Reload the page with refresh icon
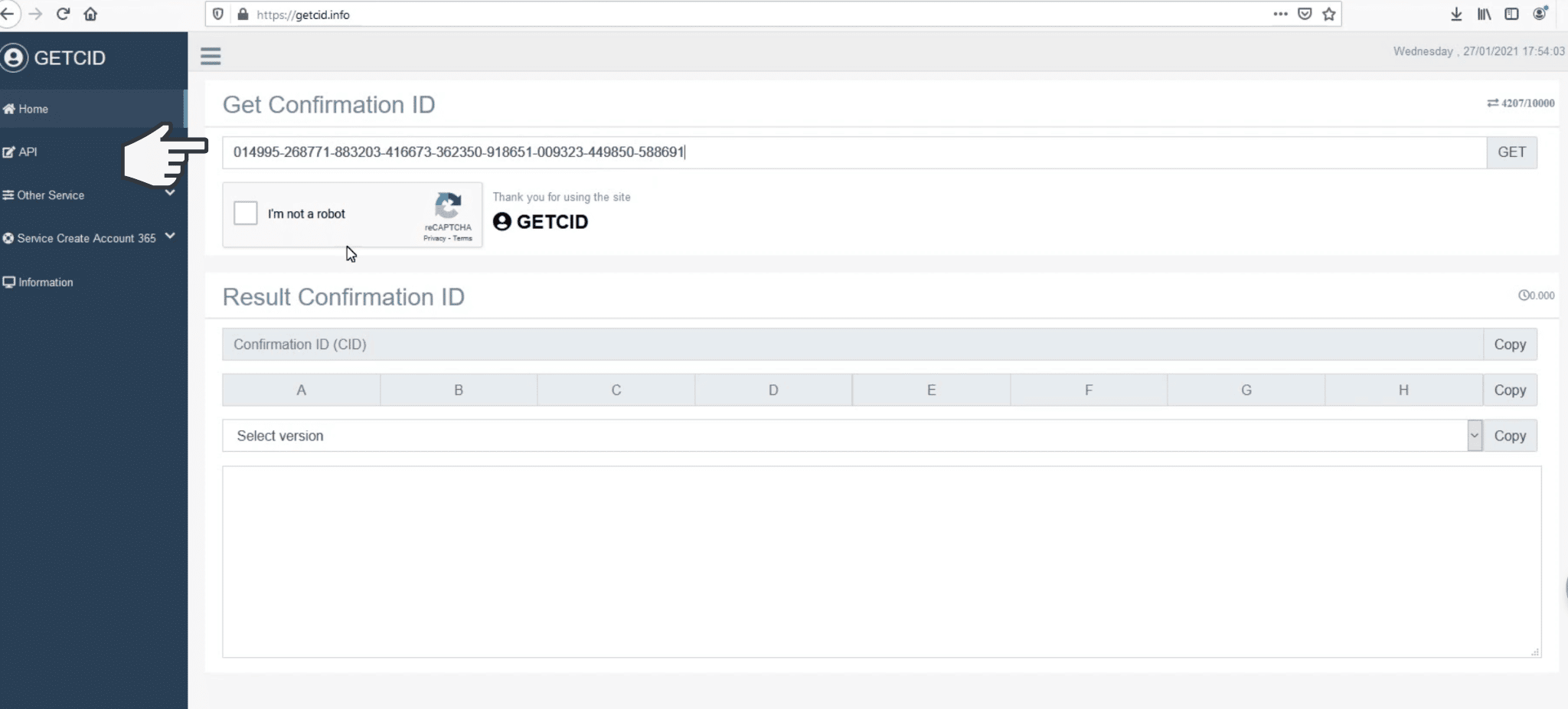Screen dimensions: 1568x709 [x=64, y=14]
